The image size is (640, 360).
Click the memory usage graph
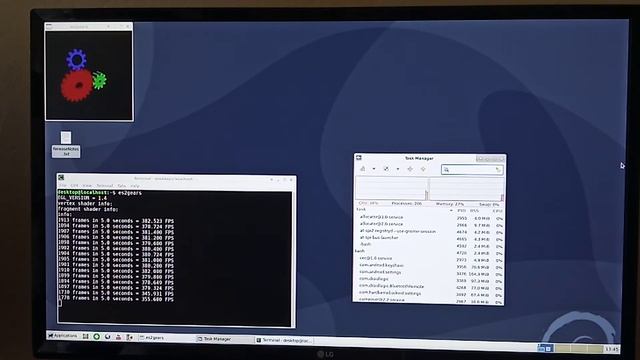(x=467, y=189)
